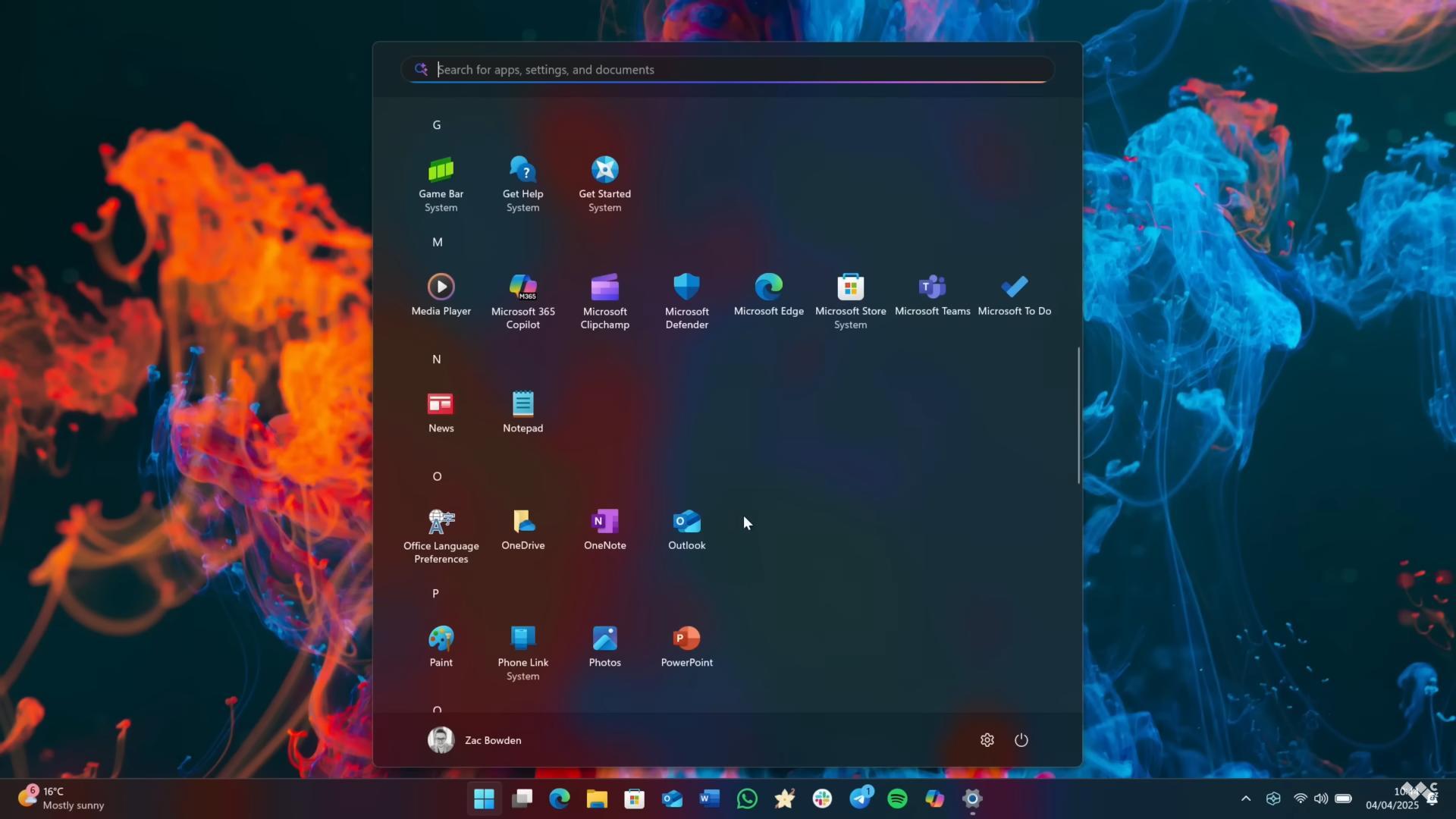Open WhatsApp on the taskbar

click(747, 799)
